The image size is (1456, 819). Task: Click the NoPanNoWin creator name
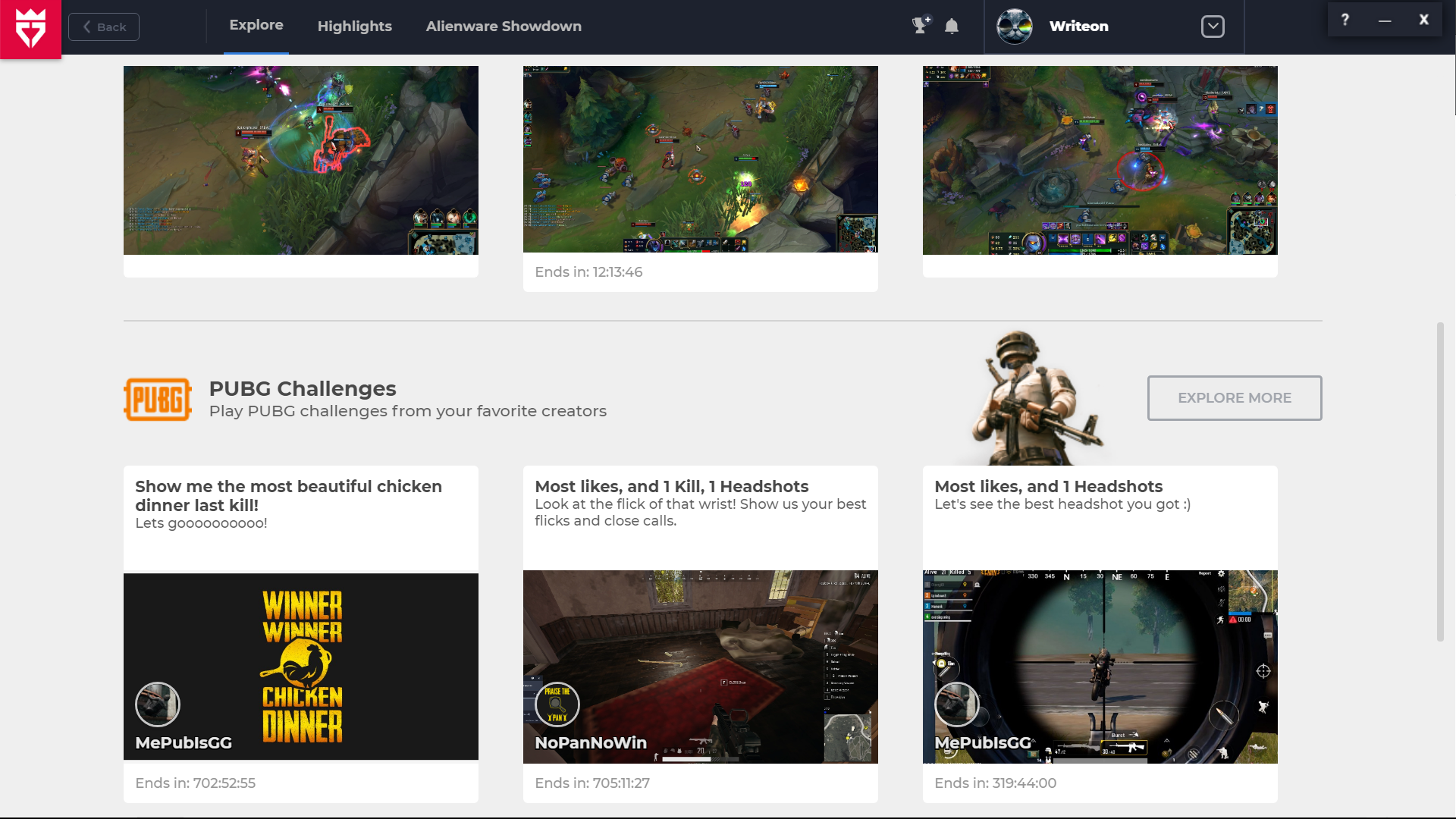click(x=591, y=743)
